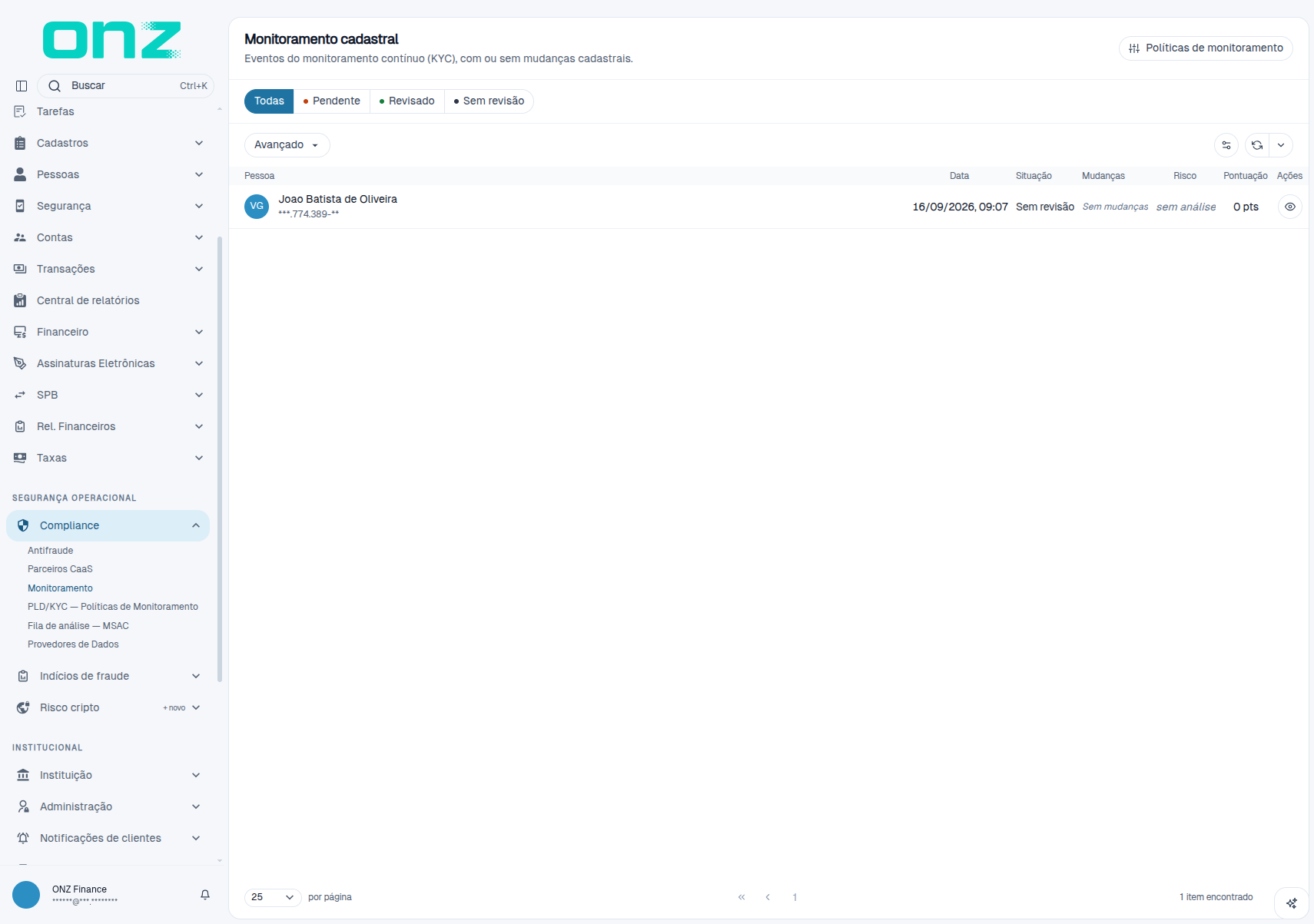The width and height of the screenshot is (1314, 924).
Task: Open dropdown arrow beside refresh button
Action: (x=1281, y=145)
